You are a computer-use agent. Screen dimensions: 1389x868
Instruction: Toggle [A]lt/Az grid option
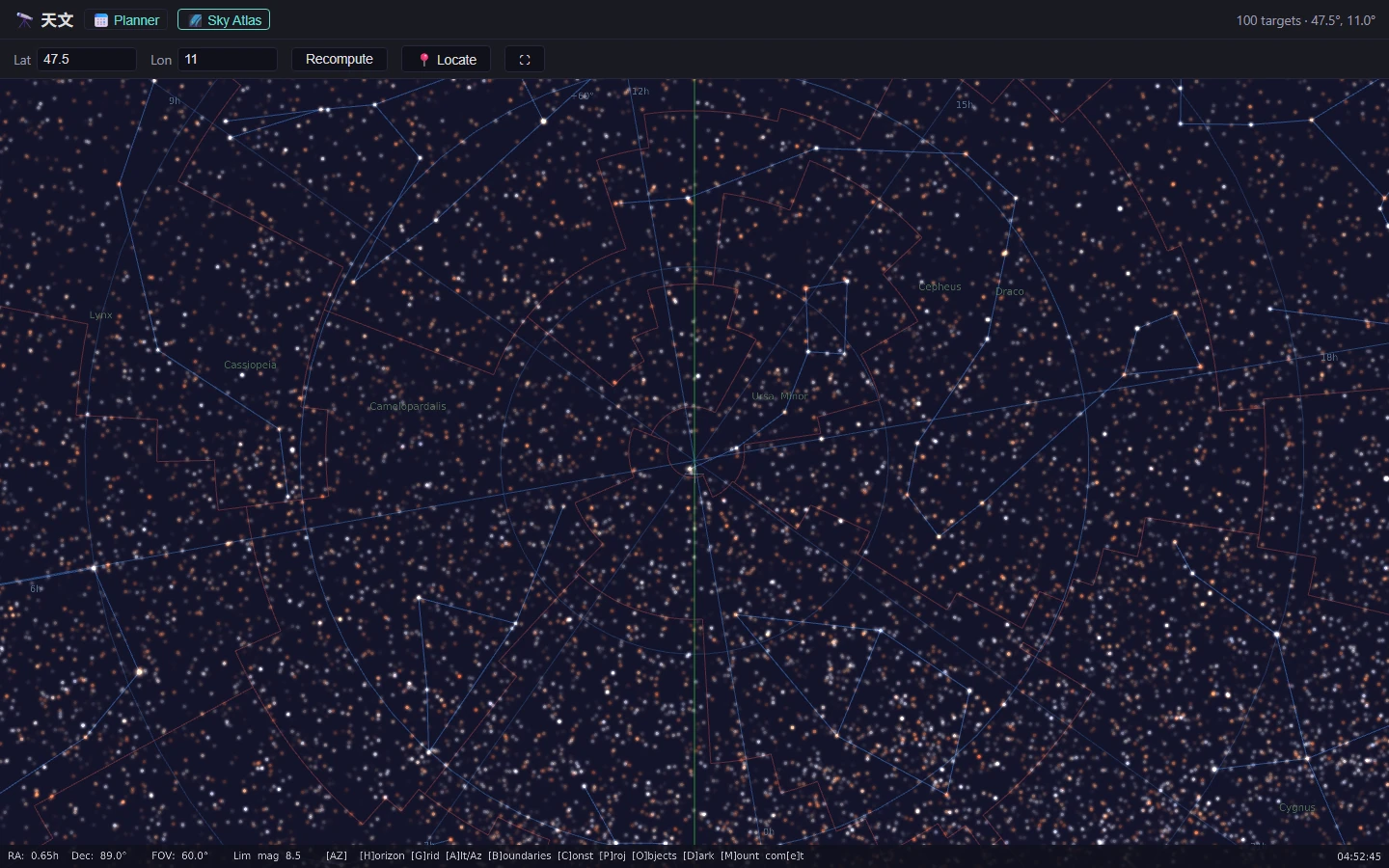[x=463, y=855]
